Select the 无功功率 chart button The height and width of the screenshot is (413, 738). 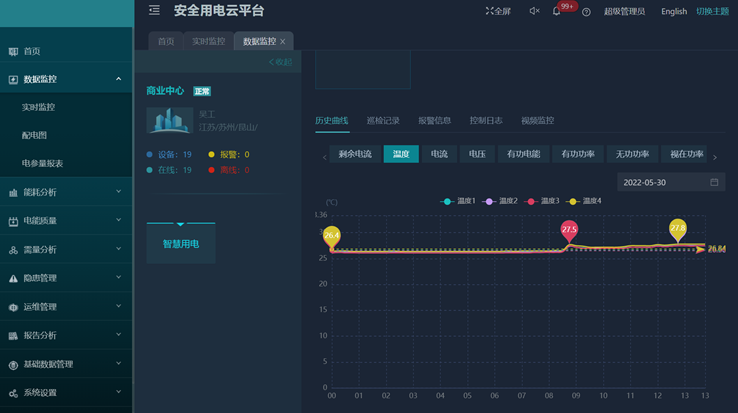(632, 154)
